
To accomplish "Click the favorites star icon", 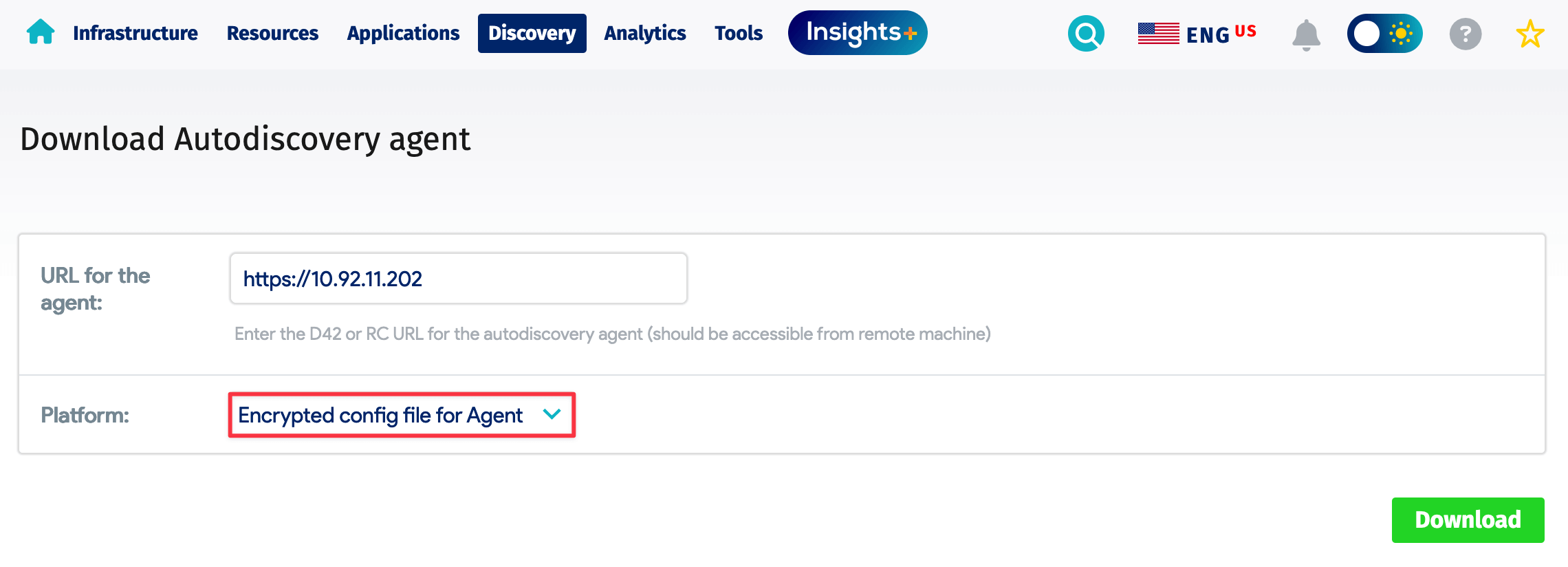I will point(1529,34).
